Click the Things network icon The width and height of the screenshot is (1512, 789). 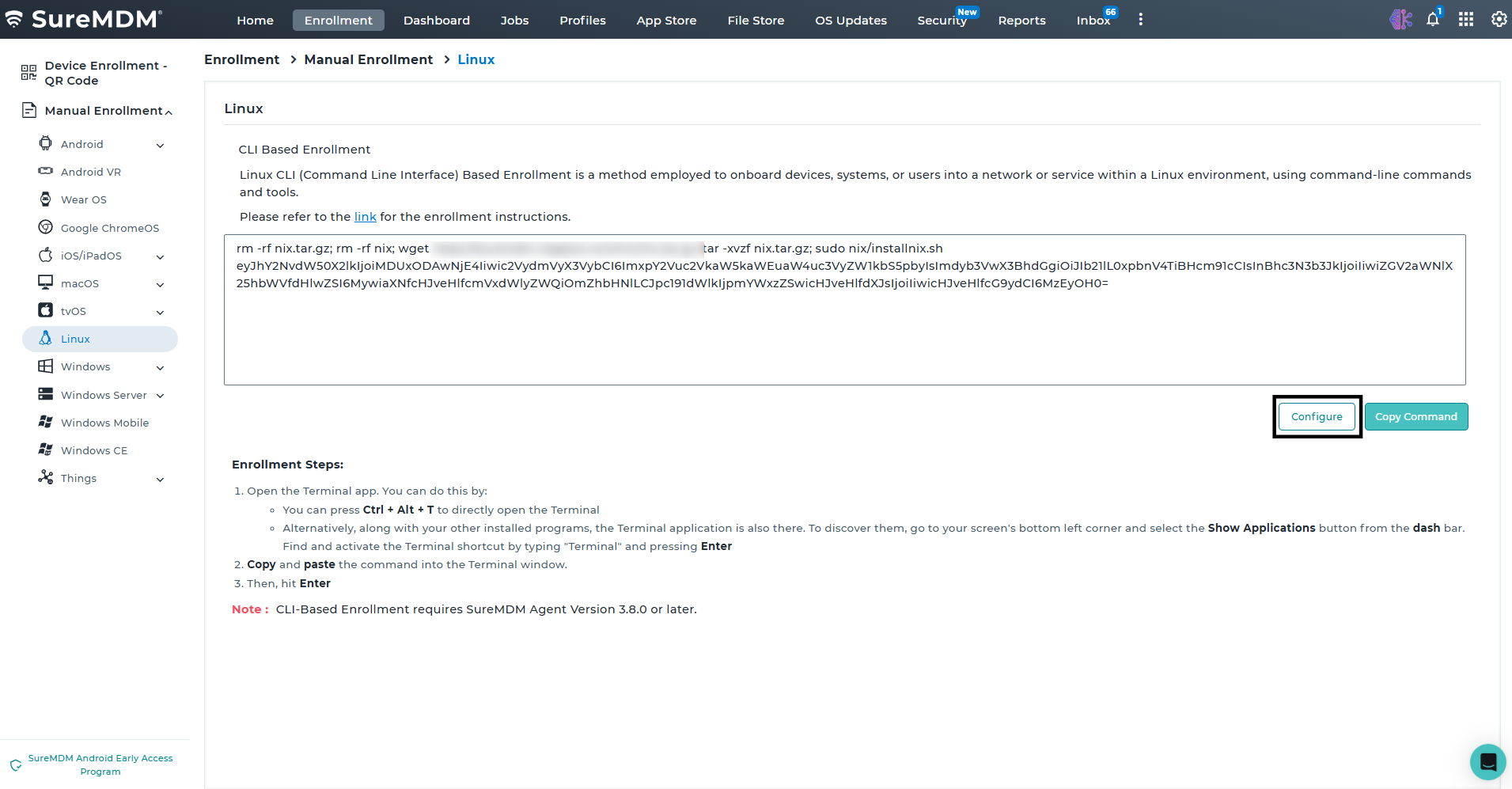tap(46, 477)
